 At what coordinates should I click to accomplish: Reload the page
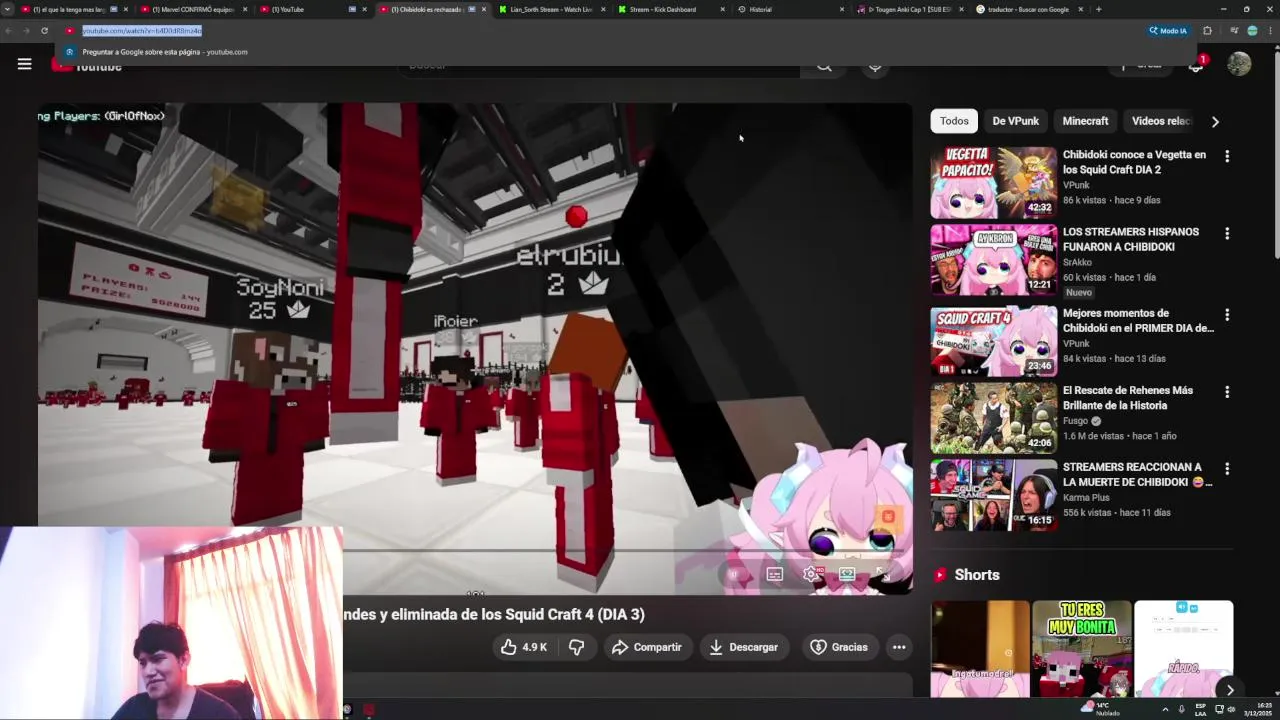tap(44, 31)
